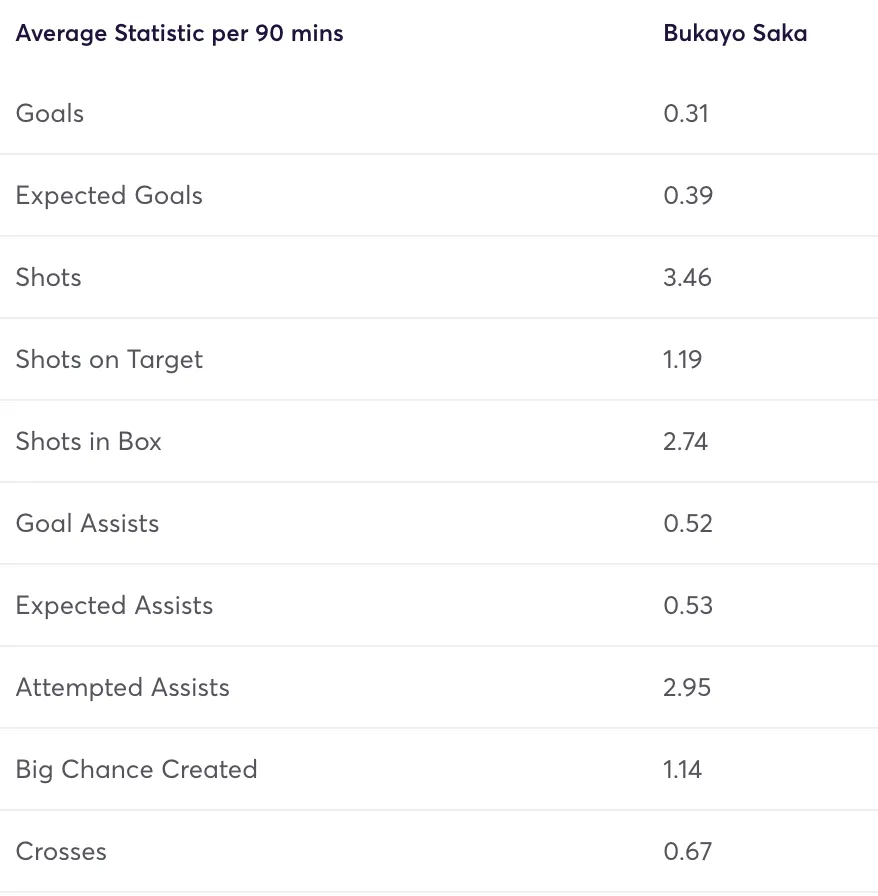Click the Bukayo Saka column header

[735, 33]
